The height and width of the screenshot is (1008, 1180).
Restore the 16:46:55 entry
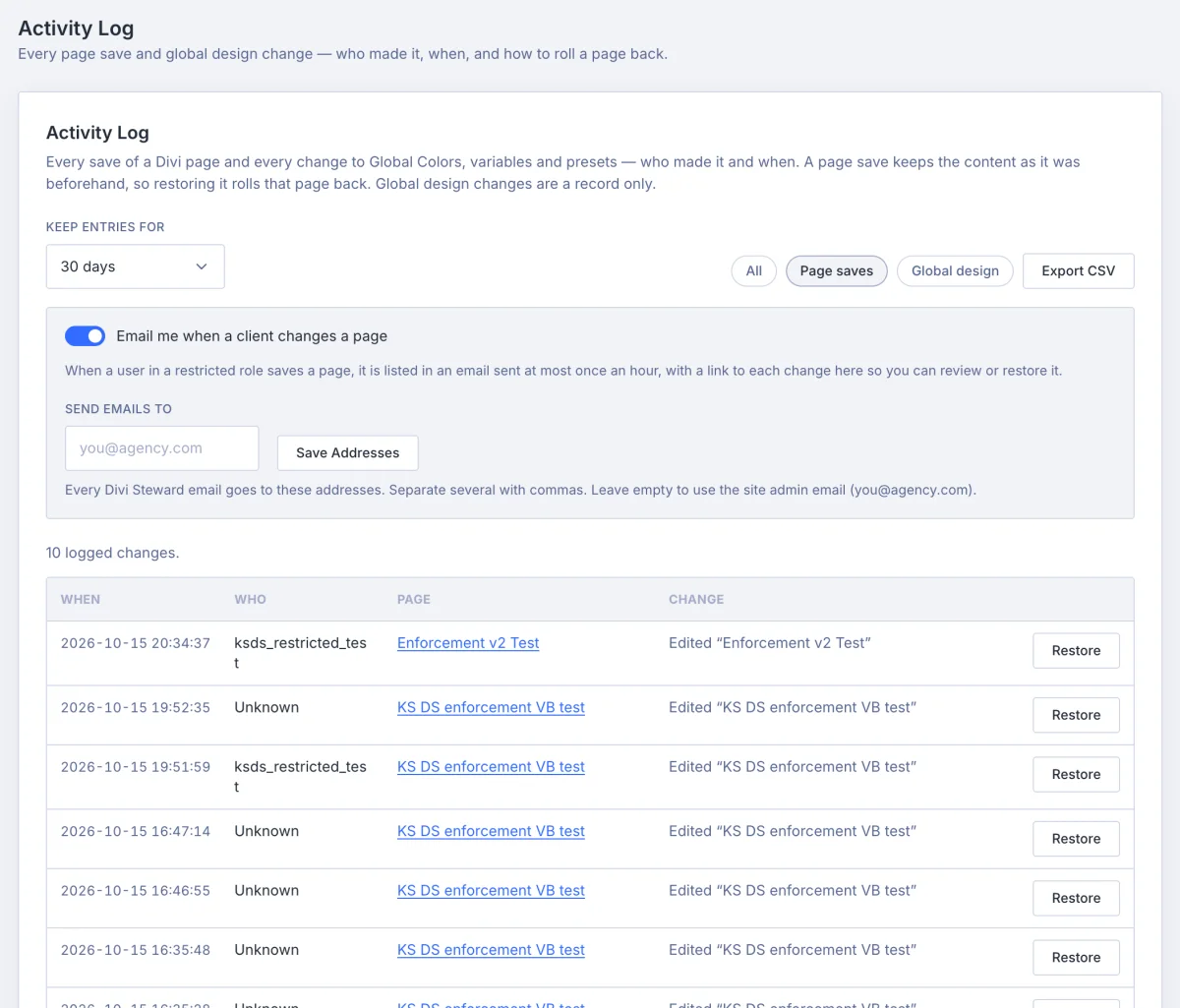click(x=1076, y=898)
